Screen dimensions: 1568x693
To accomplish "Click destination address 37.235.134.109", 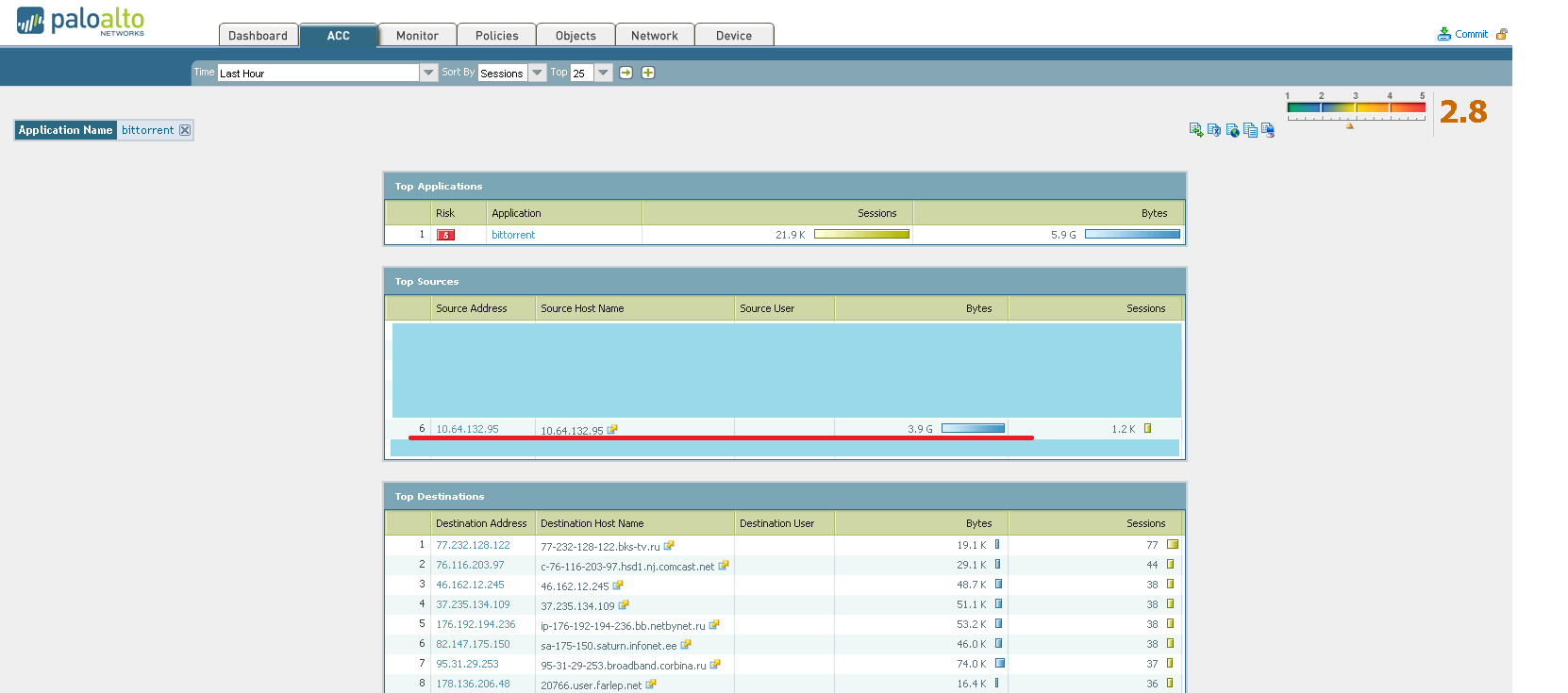I will click(x=473, y=604).
